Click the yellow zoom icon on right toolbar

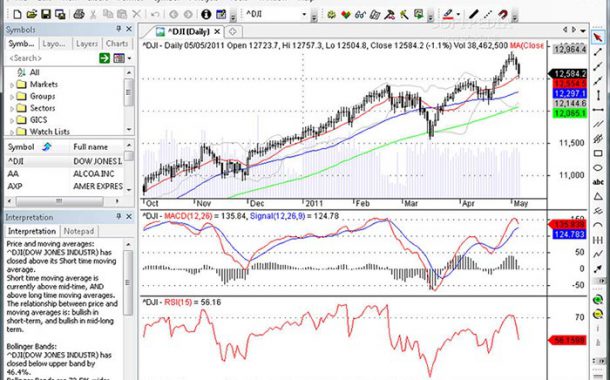coord(598,314)
